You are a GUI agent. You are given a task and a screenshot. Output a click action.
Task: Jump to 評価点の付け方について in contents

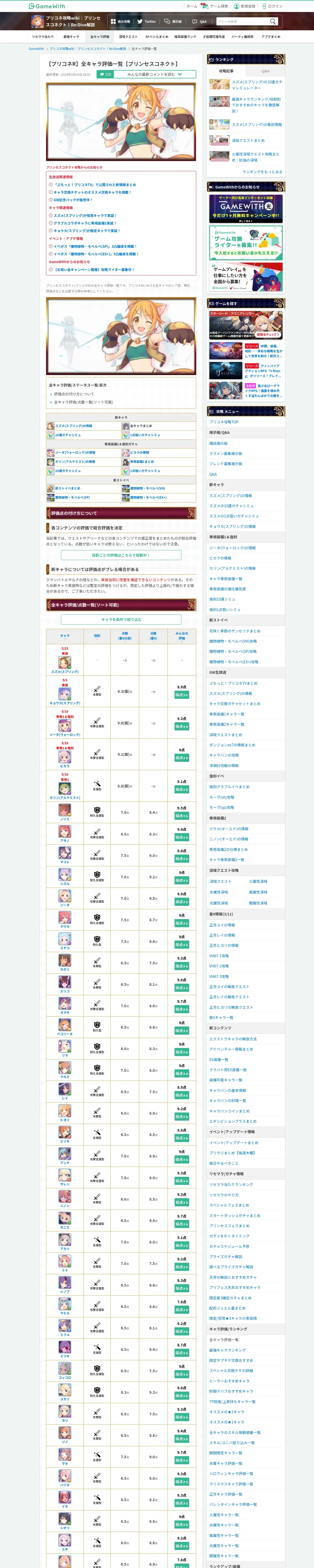point(74,394)
